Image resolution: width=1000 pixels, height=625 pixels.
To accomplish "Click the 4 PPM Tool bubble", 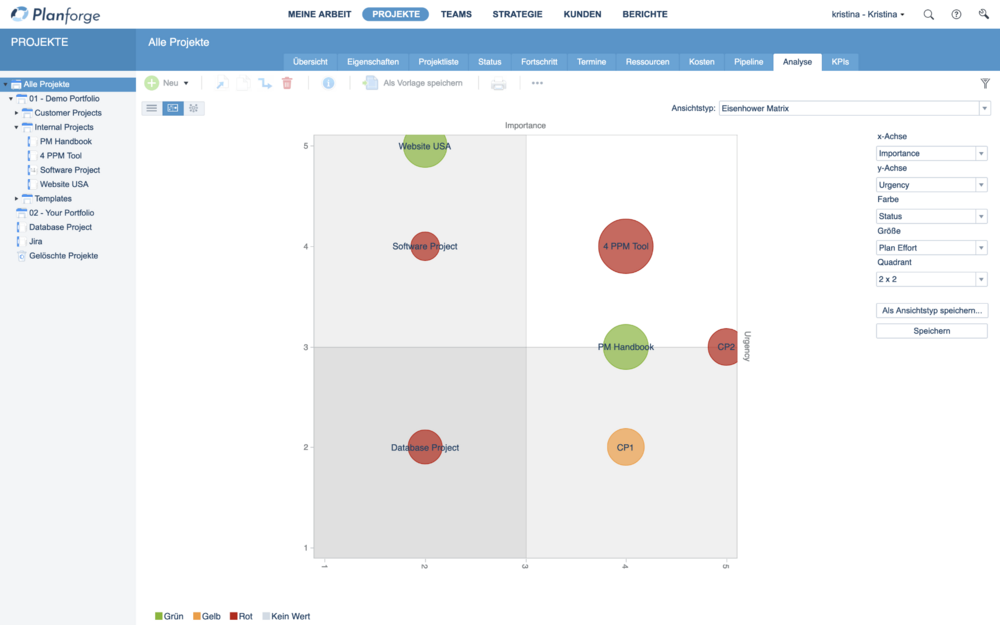I will pos(626,246).
